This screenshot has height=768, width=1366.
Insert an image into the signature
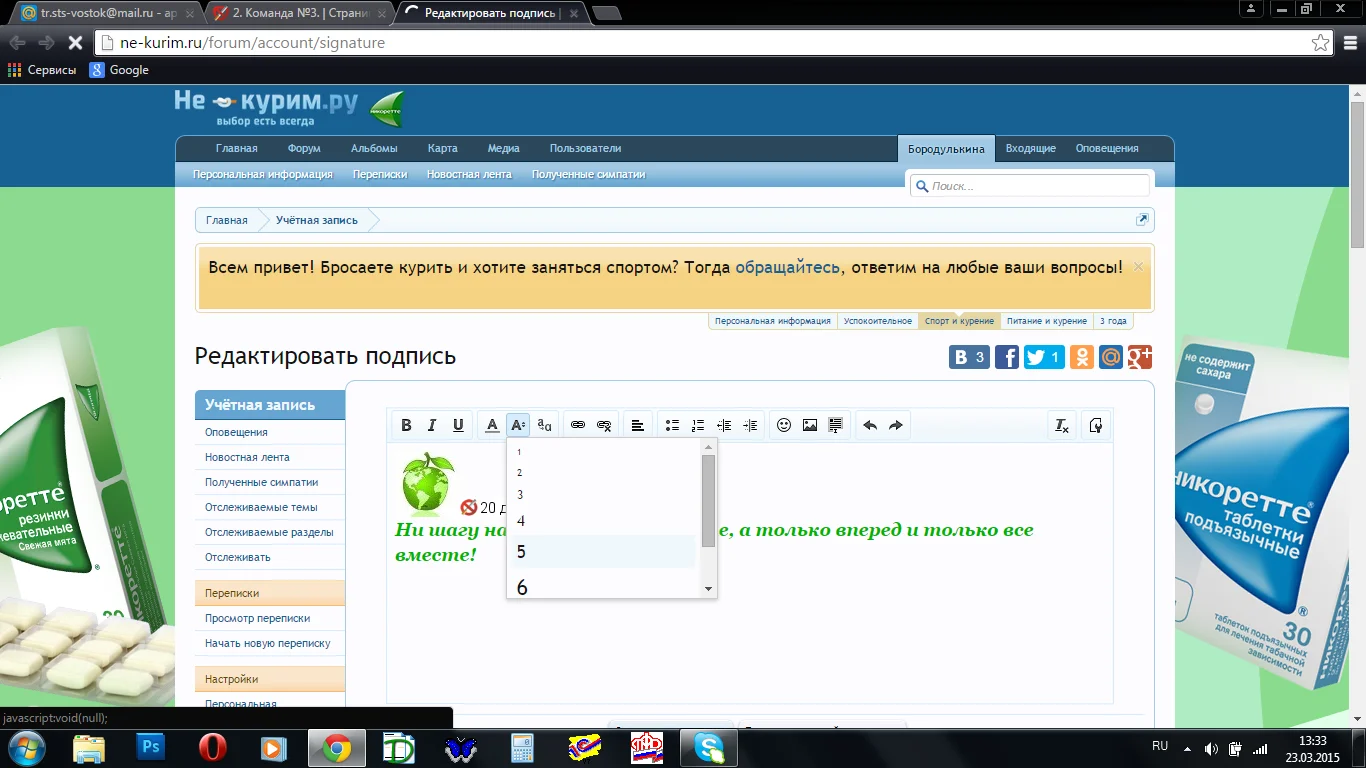tap(810, 425)
